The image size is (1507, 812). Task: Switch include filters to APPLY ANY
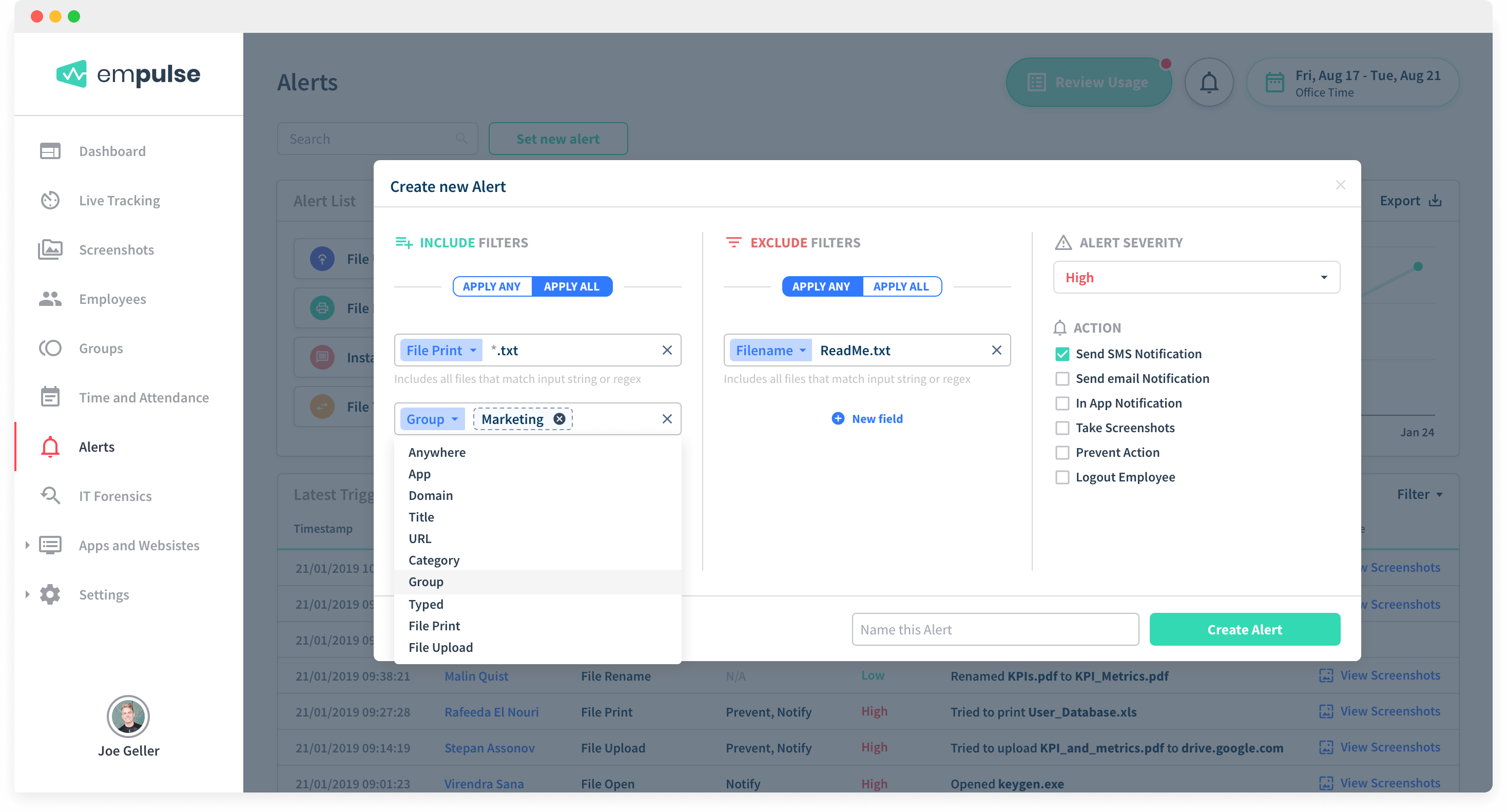[x=491, y=286]
